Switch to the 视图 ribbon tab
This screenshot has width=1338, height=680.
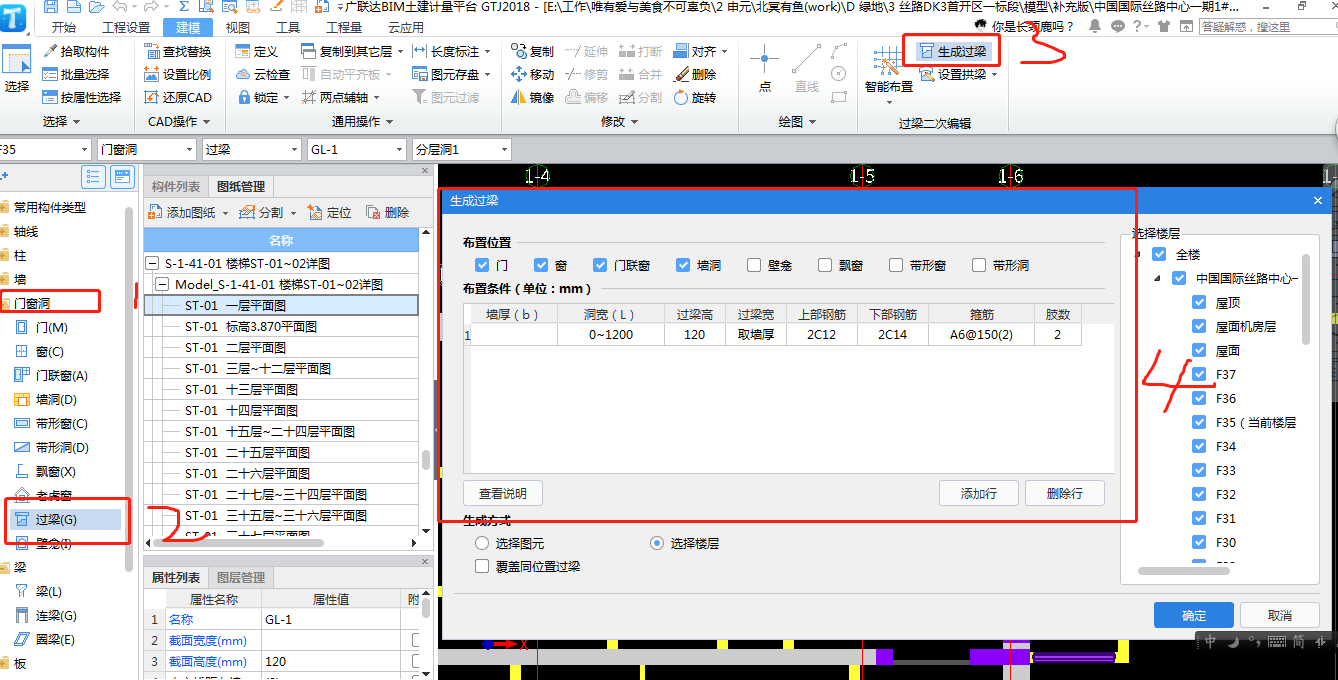pos(238,27)
